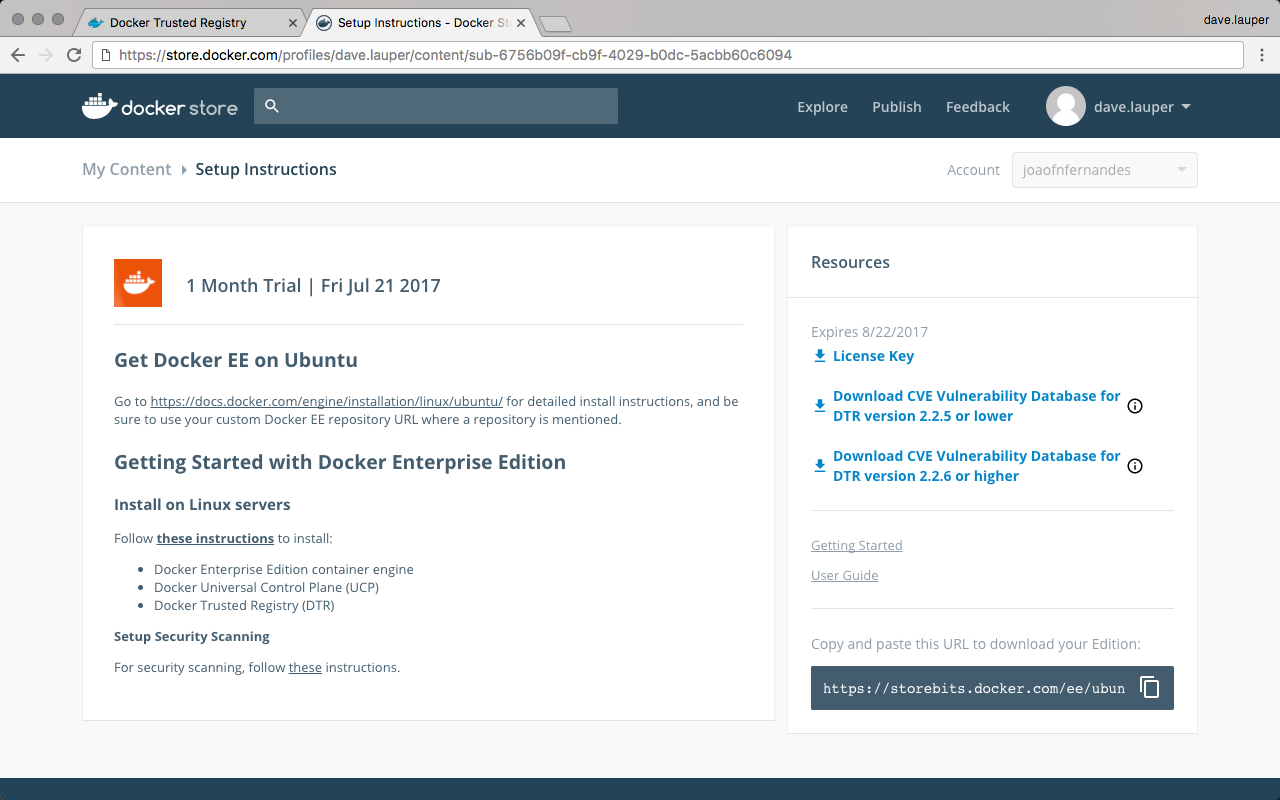Click info icon for DTR 2.2.6 database
Image resolution: width=1280 pixels, height=800 pixels.
point(1134,466)
